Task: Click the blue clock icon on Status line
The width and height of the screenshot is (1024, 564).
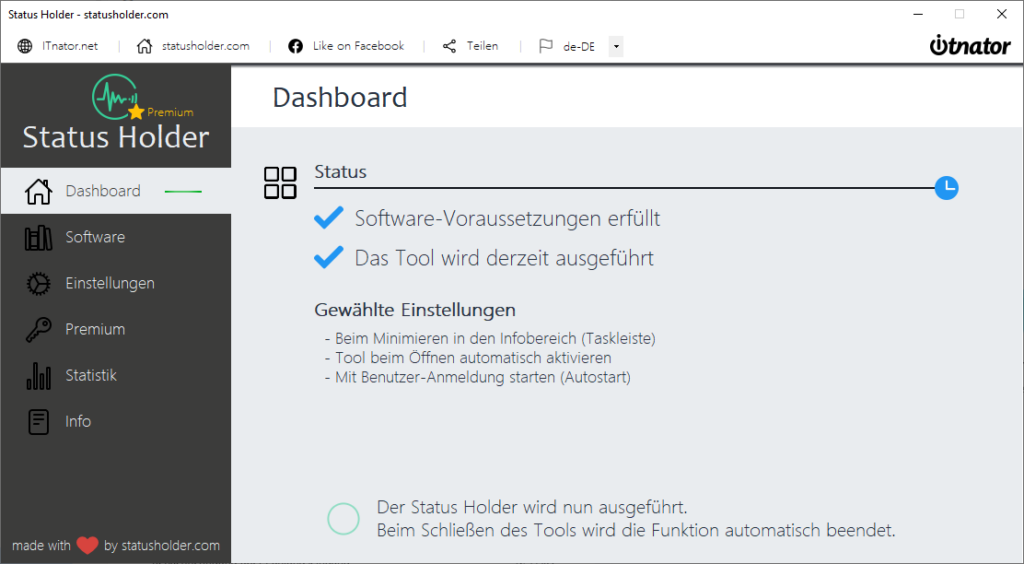Action: tap(946, 188)
